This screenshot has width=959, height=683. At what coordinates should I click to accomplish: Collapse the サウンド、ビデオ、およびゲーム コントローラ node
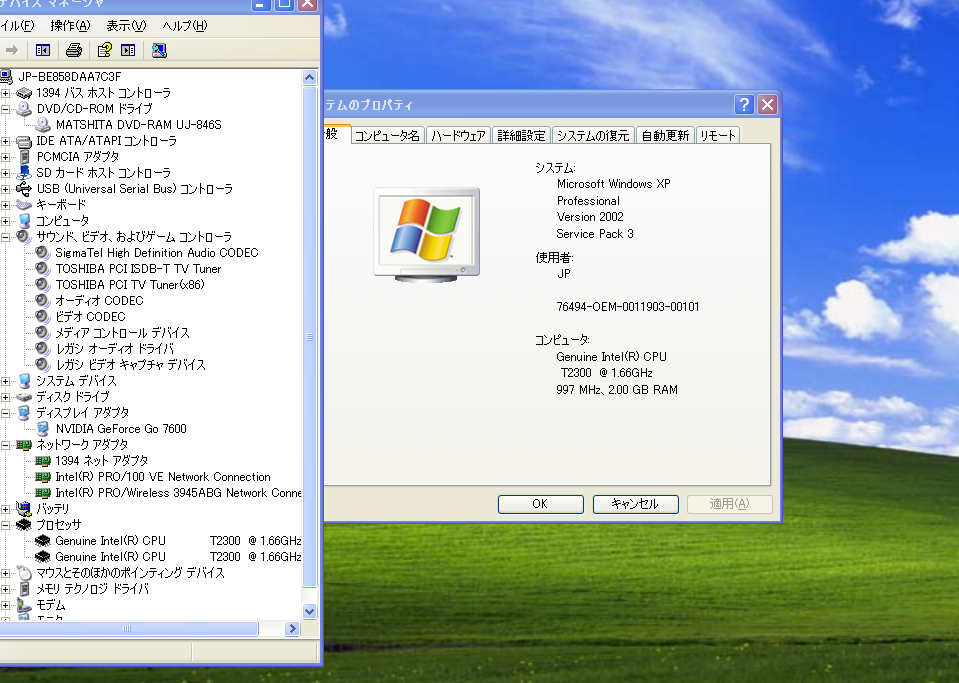(6, 237)
